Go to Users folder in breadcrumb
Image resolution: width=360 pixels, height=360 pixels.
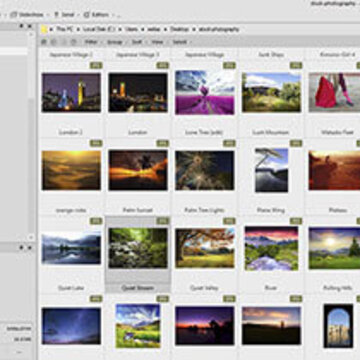pyautogui.click(x=132, y=29)
